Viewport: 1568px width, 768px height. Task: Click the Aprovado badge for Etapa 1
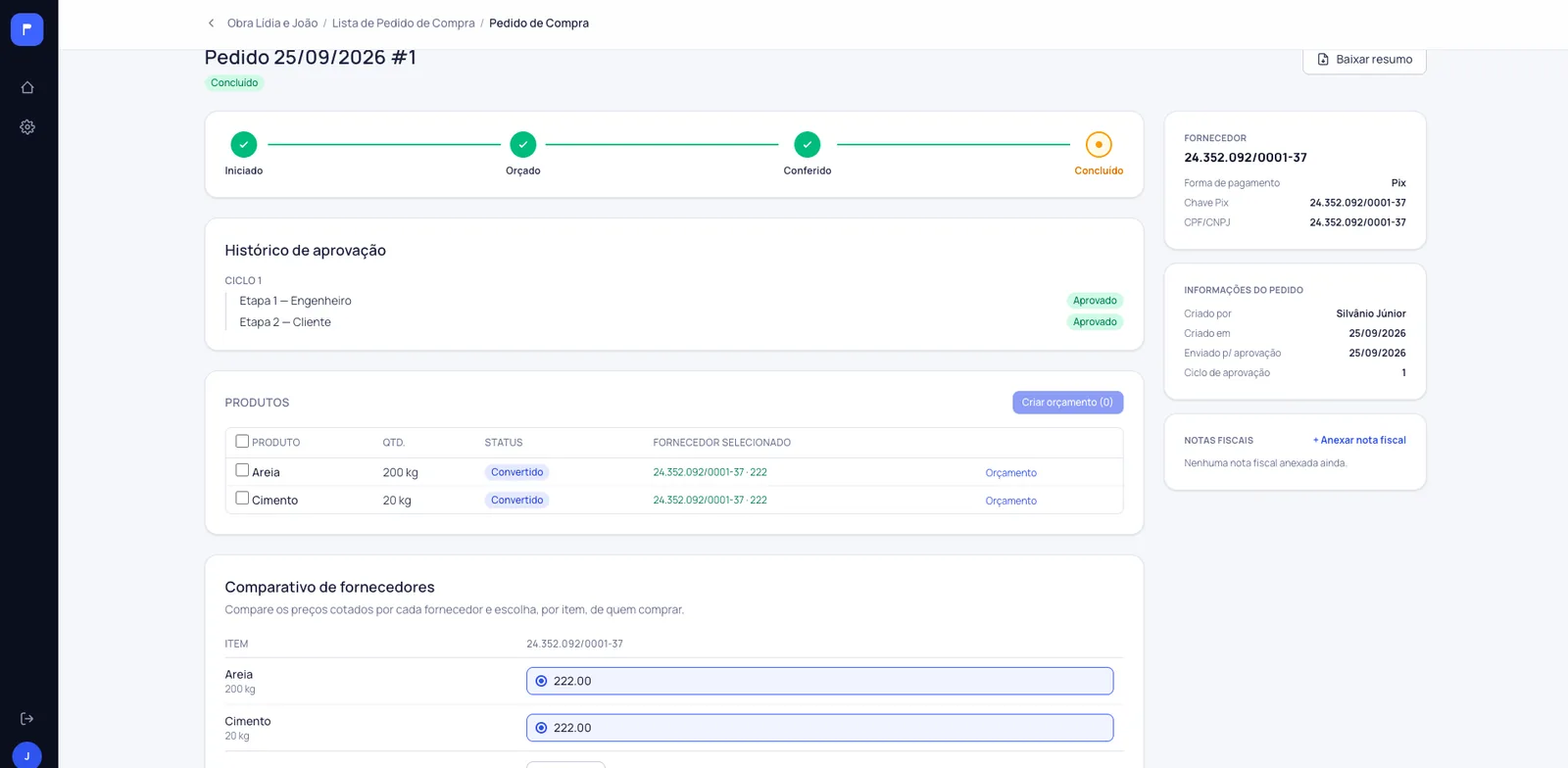[1095, 301]
